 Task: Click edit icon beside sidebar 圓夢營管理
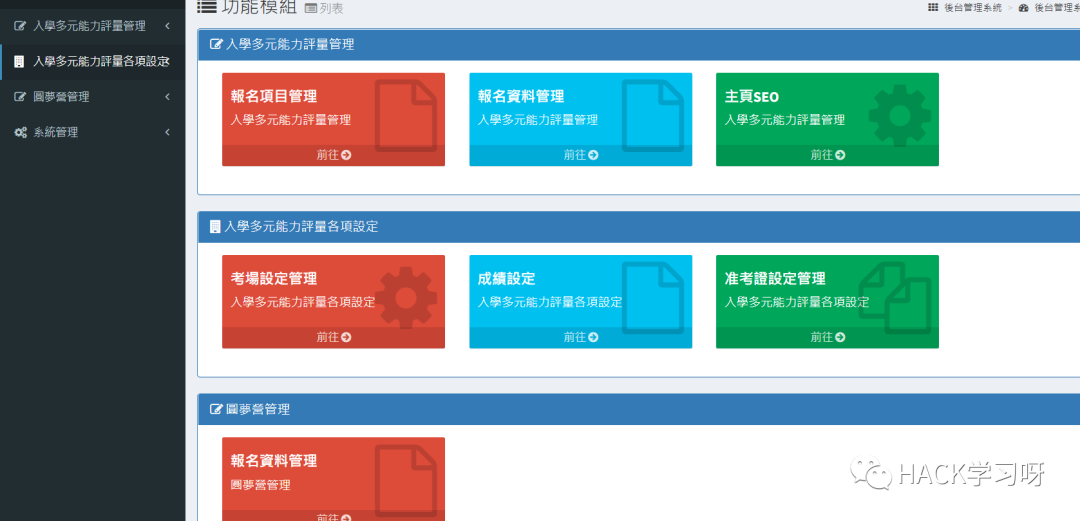pyautogui.click(x=20, y=97)
